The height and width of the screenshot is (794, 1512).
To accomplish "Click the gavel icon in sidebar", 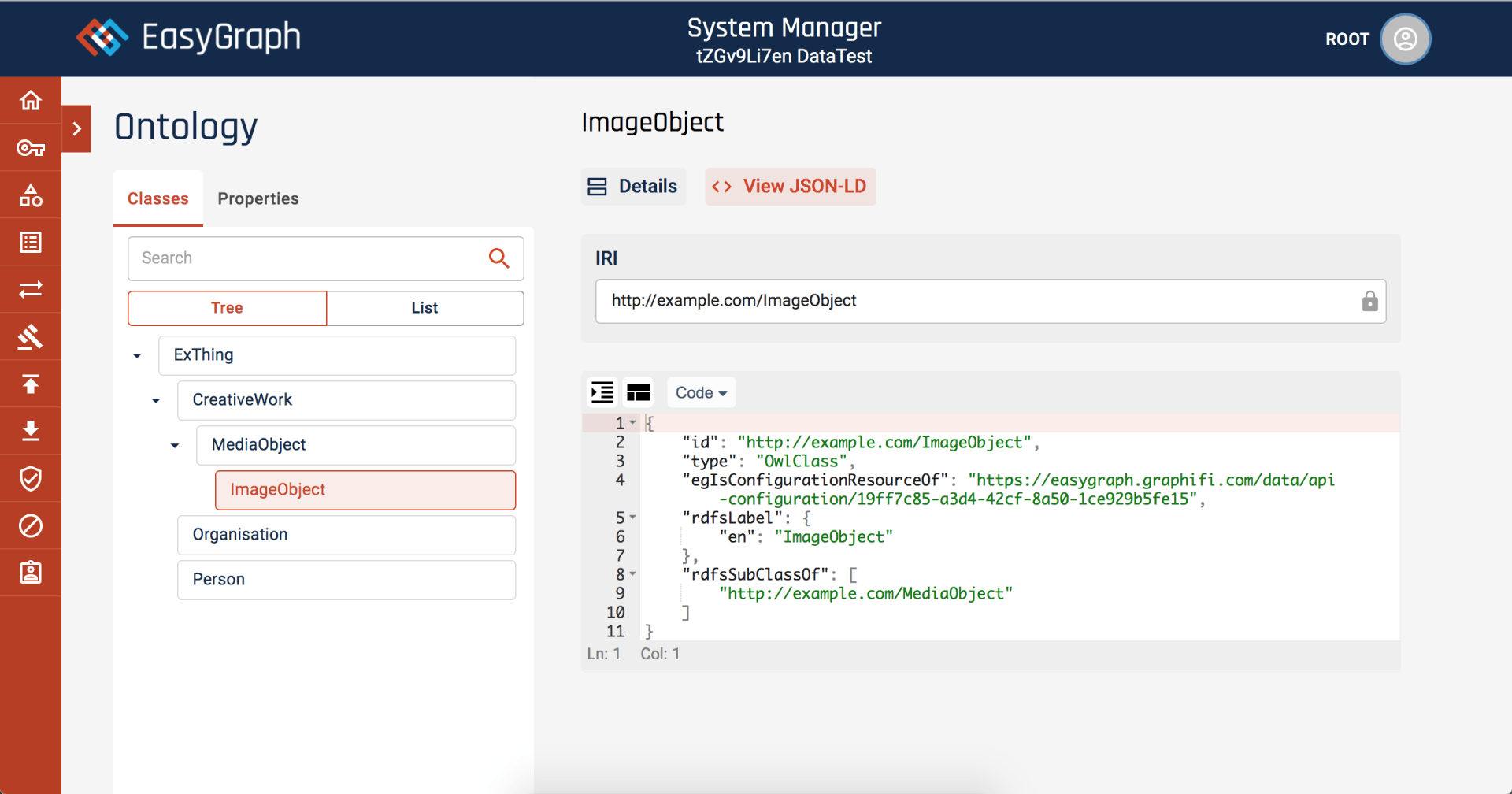I will click(30, 337).
